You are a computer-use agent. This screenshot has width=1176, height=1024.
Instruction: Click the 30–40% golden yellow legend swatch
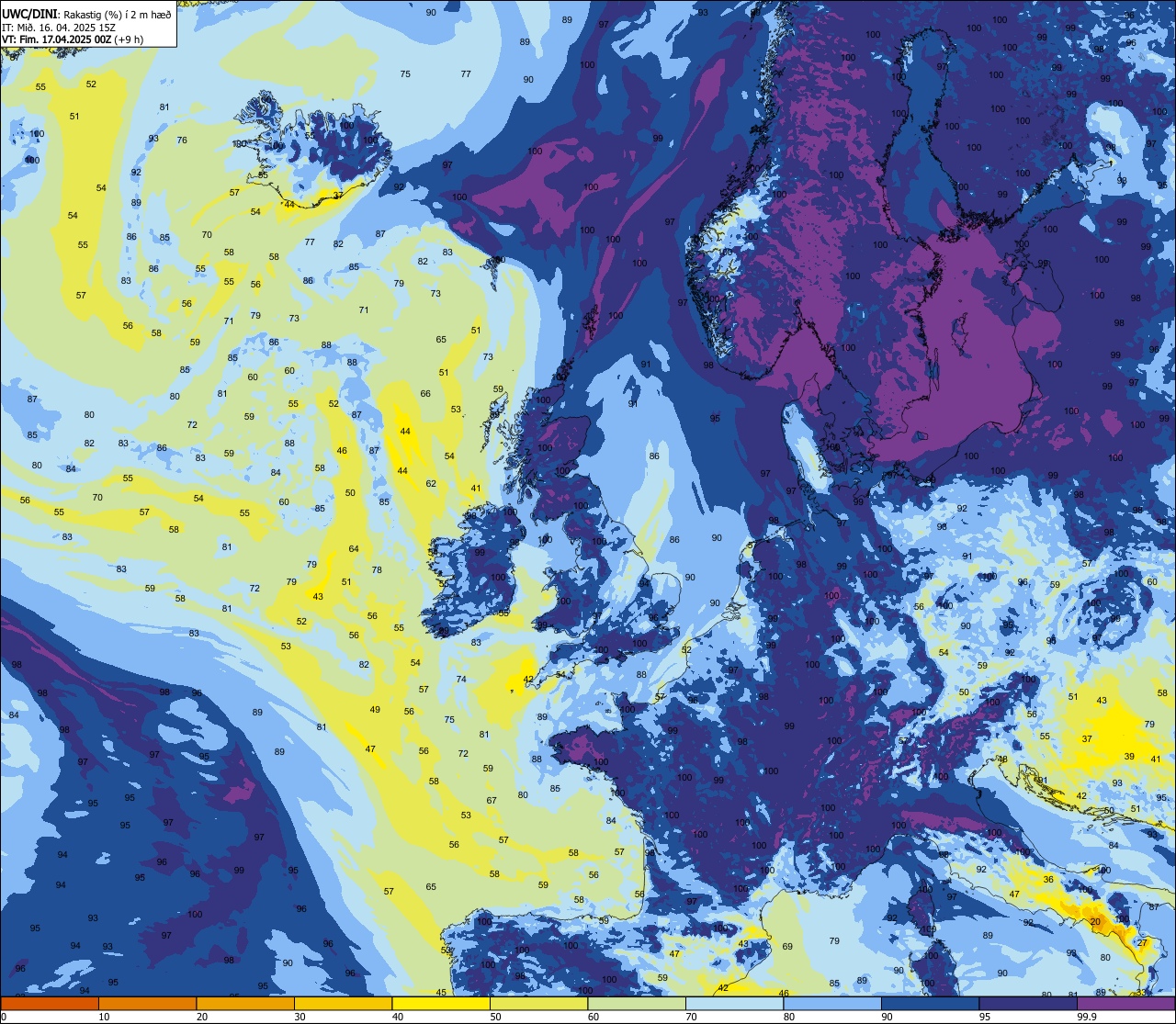pos(344,1003)
